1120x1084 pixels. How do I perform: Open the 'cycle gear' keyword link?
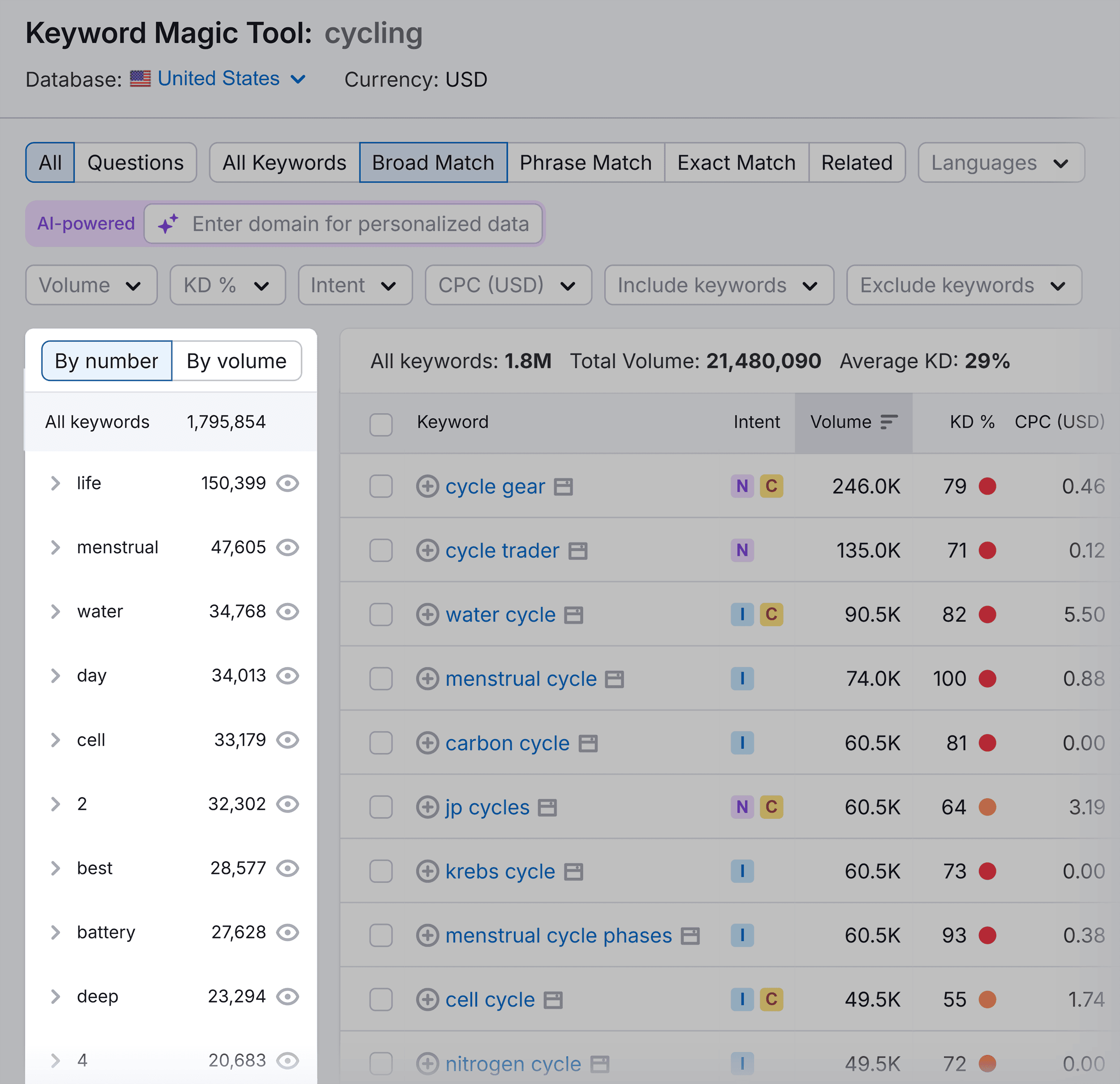tap(495, 487)
